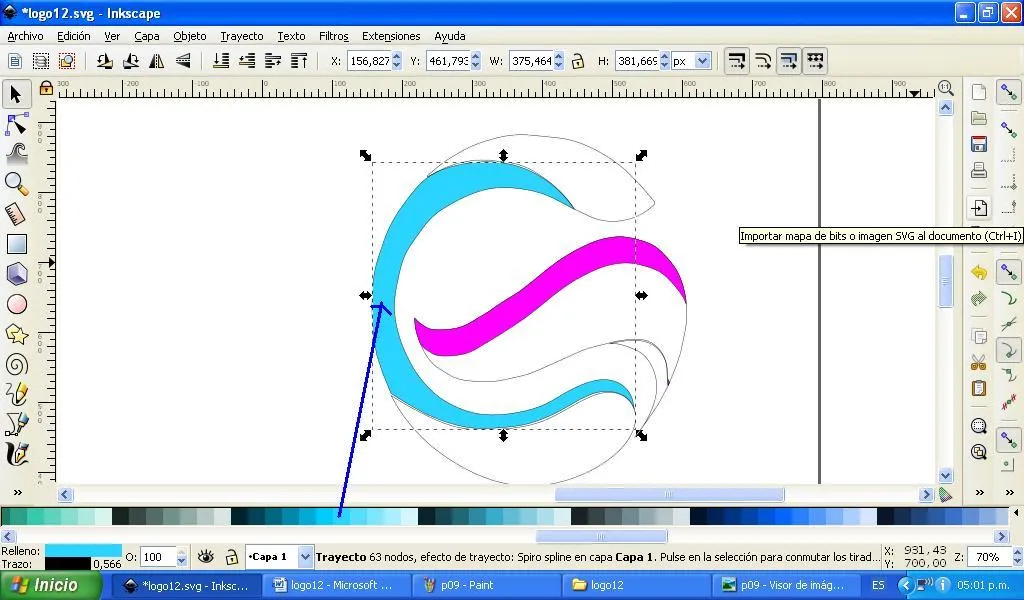
Task: Toggle snap nodes or handles button
Action: (1009, 272)
